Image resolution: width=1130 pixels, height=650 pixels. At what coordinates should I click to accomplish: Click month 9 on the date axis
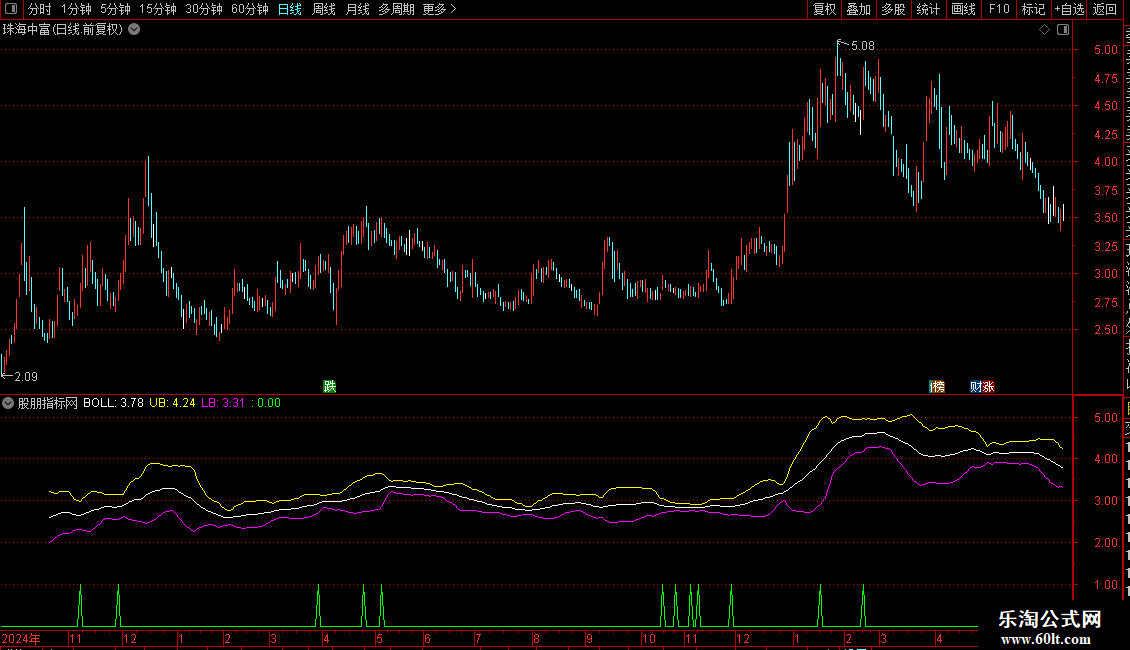590,639
